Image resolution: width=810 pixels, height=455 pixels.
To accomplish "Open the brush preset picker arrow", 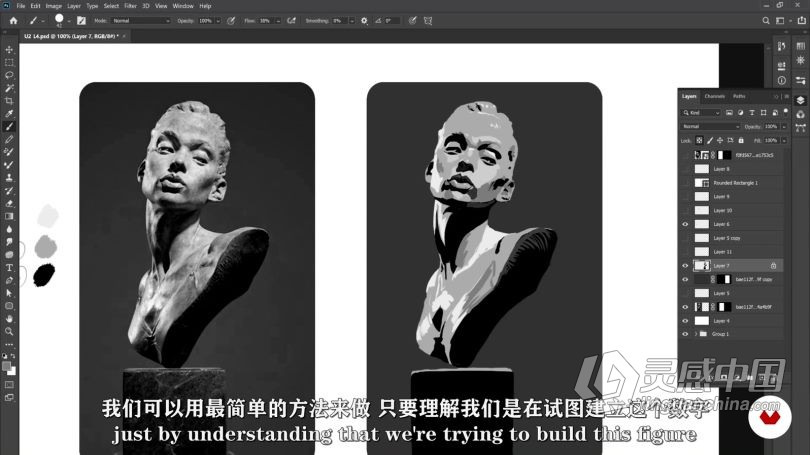I will coord(68,21).
